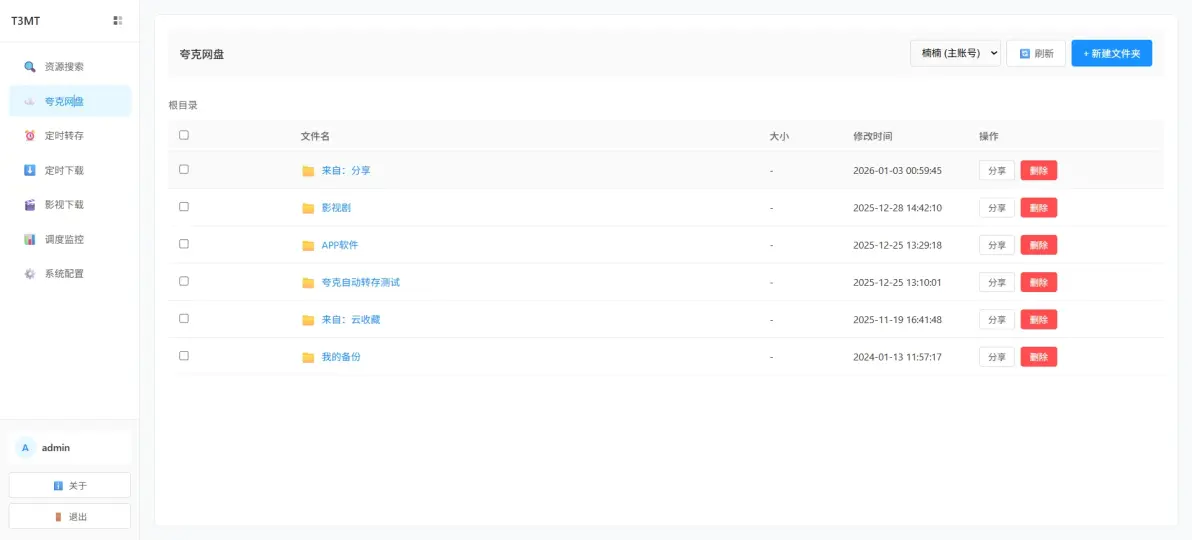
Task: Click the timestamp 2024-01-13 11:57:17
Action: pos(897,357)
